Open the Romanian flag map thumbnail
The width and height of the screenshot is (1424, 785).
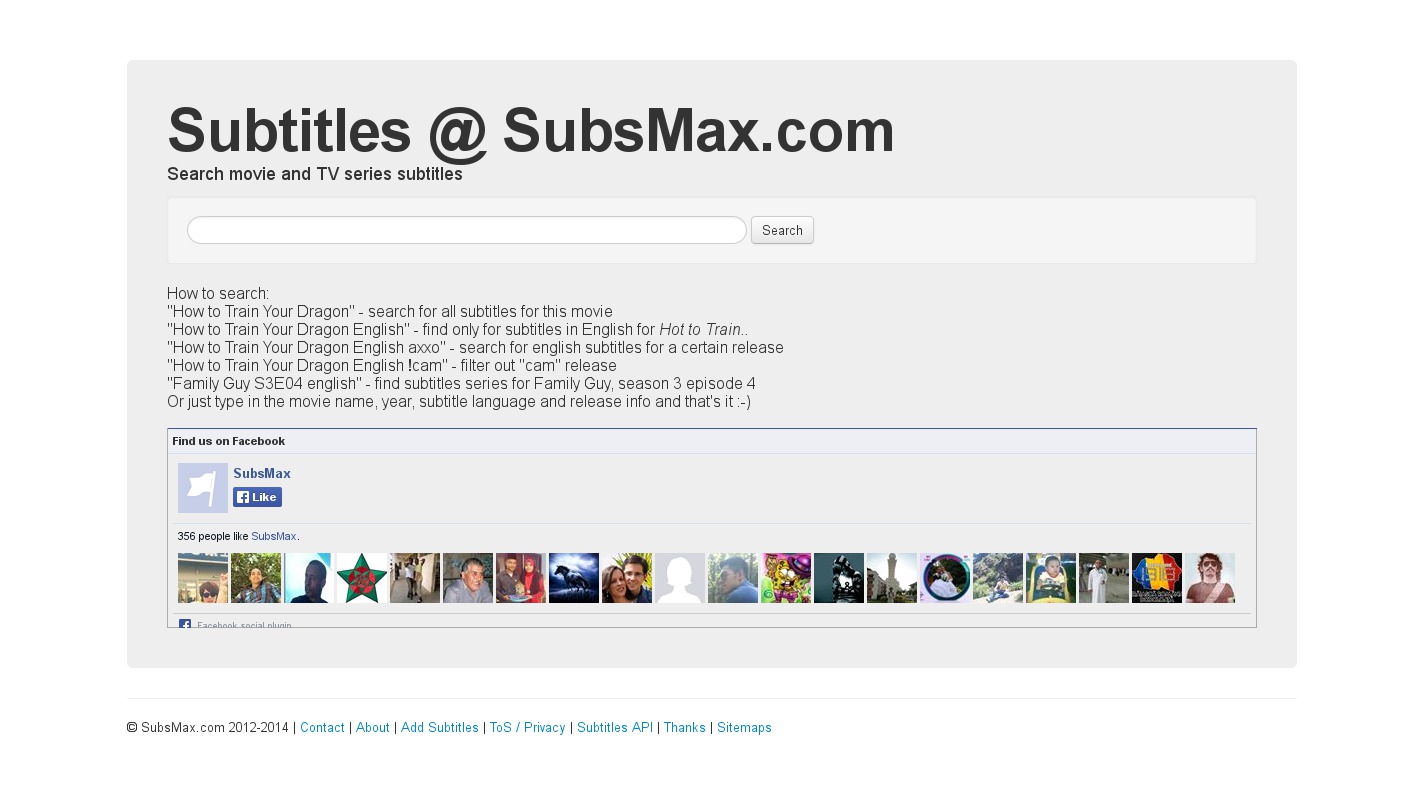[x=1157, y=578]
